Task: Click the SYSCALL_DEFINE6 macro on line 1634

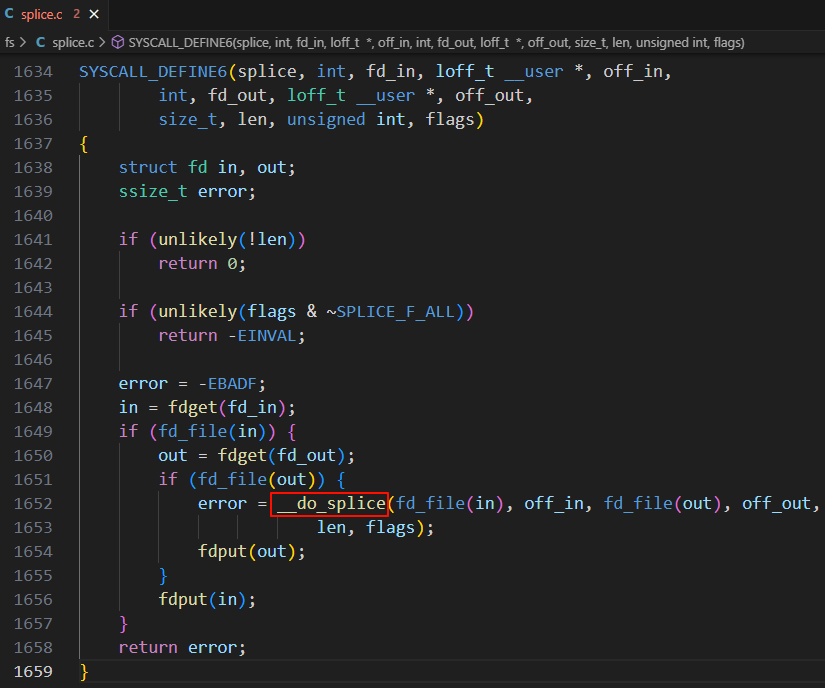Action: coord(153,72)
